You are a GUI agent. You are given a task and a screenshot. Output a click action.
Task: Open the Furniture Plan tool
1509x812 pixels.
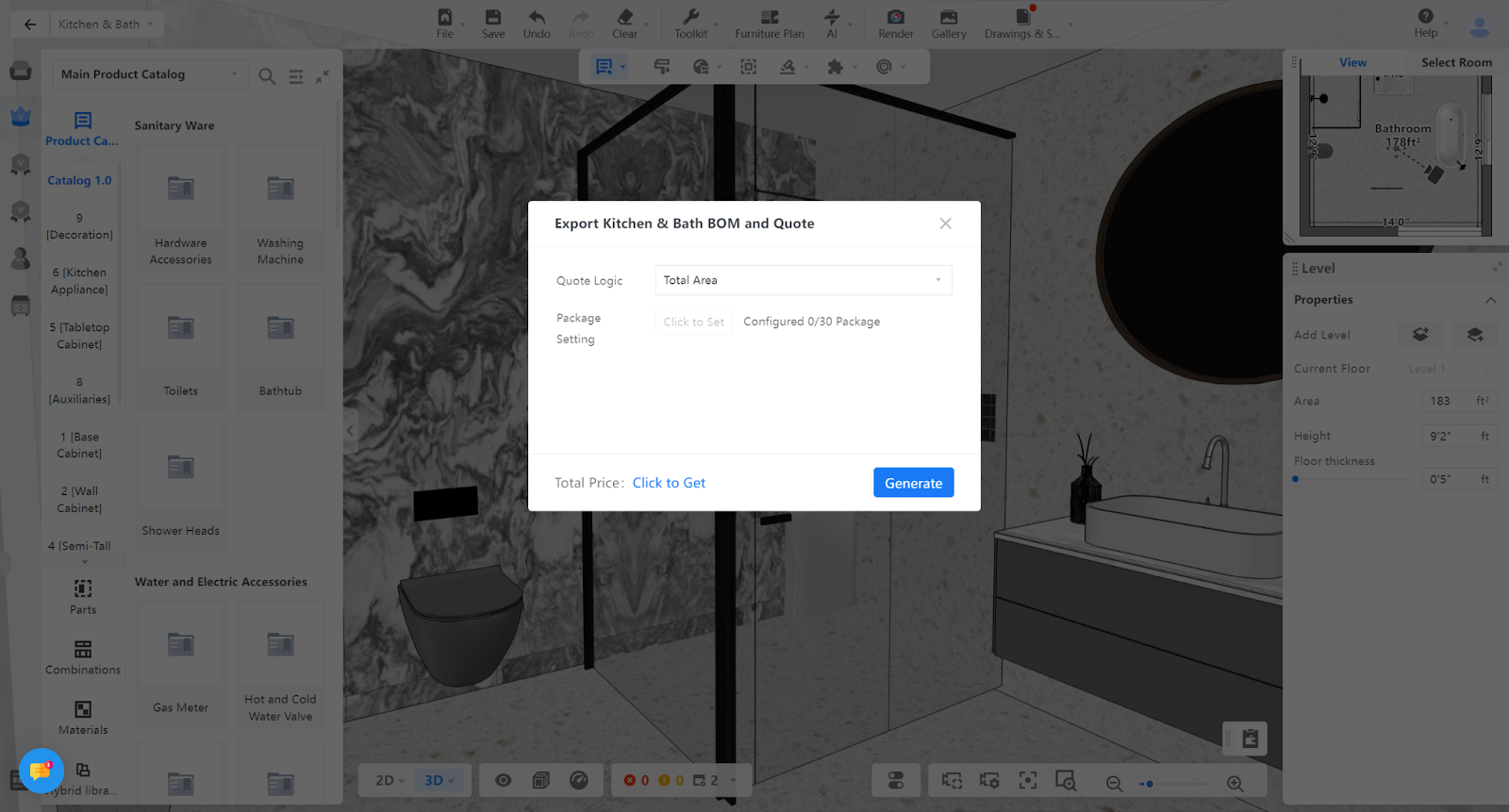[x=769, y=18]
